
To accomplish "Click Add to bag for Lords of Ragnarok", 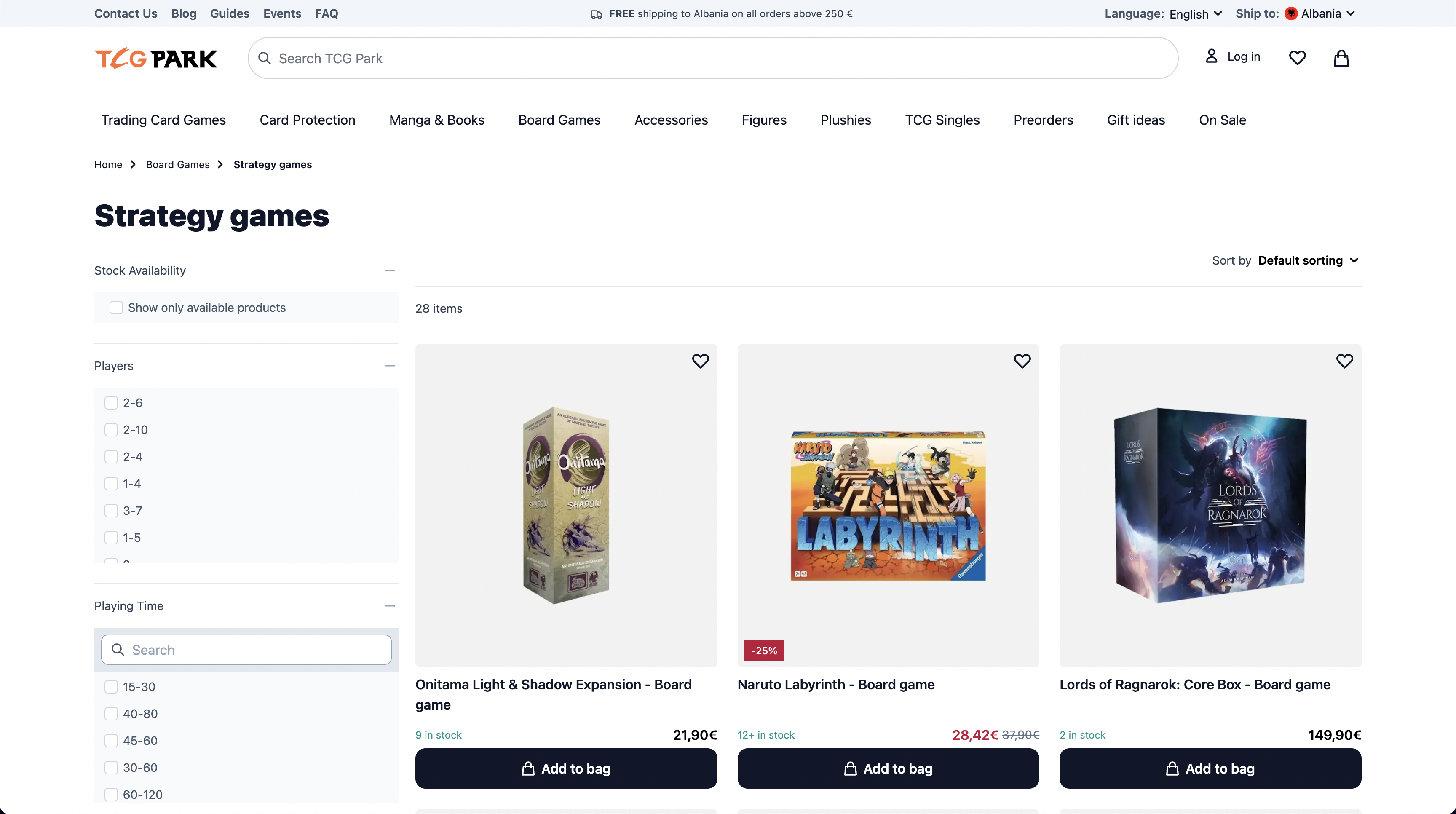I will coord(1210,768).
